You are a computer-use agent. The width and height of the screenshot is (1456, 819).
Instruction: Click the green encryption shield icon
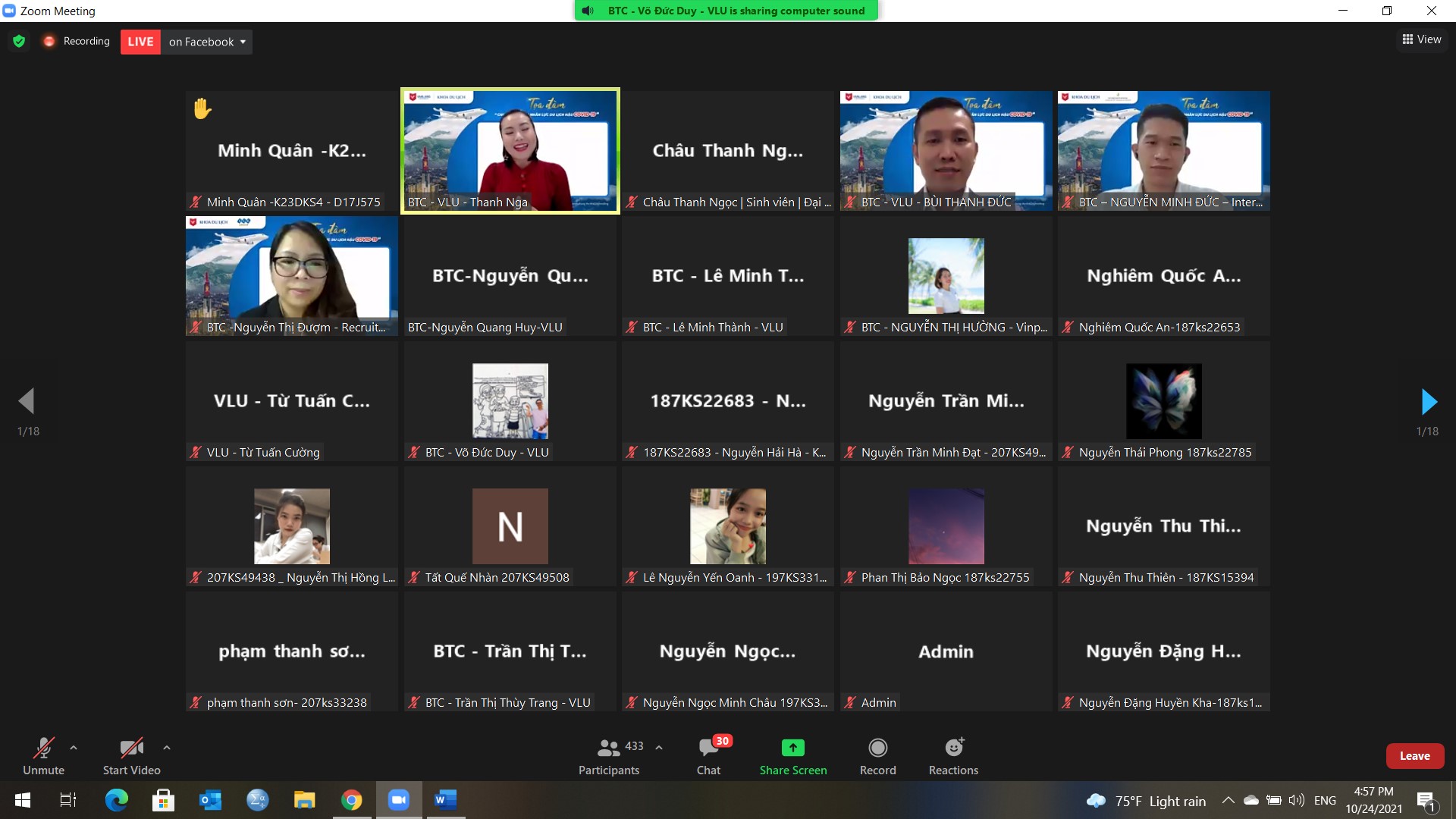(19, 42)
